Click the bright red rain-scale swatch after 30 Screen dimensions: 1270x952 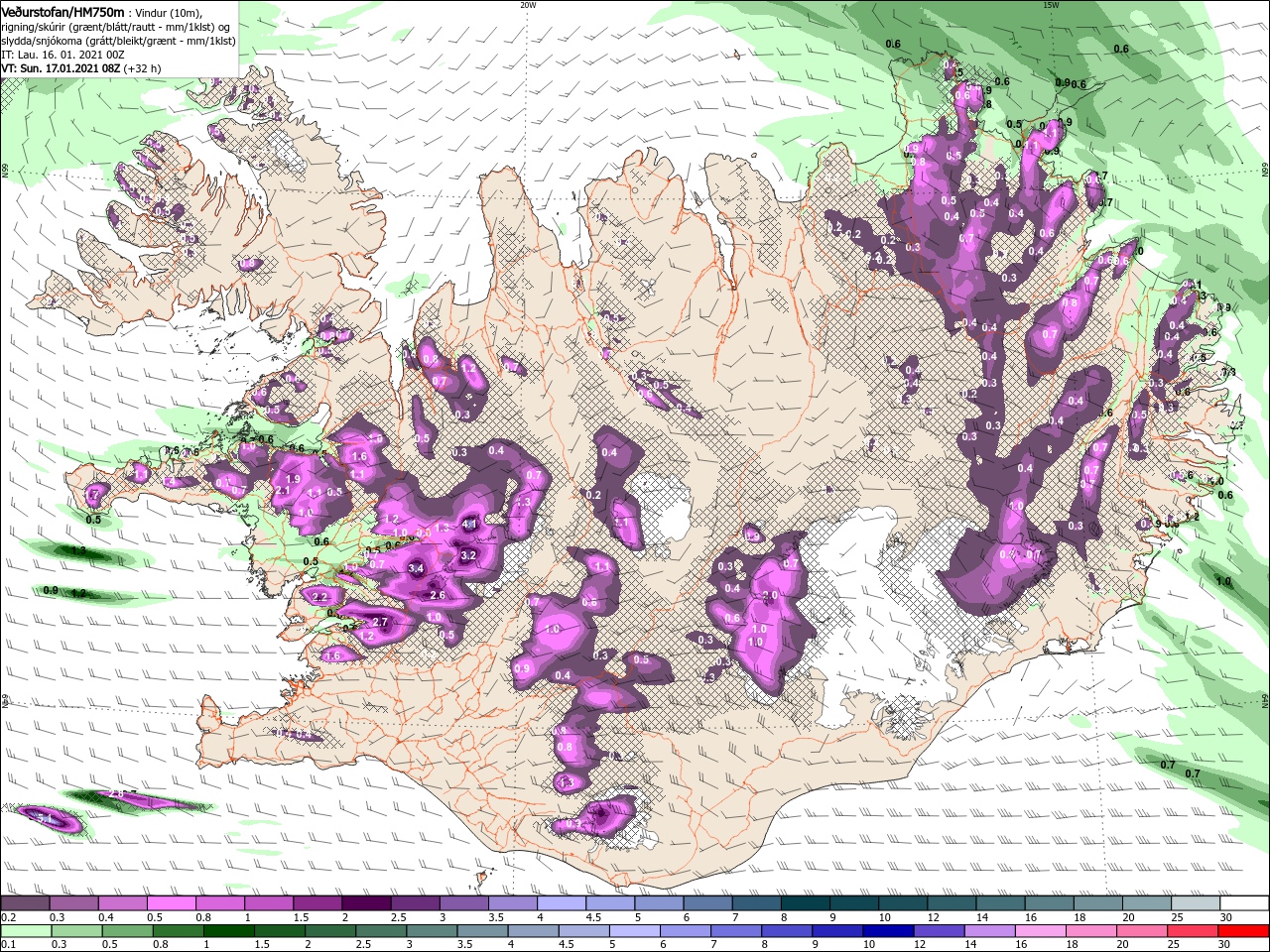(x=1244, y=931)
